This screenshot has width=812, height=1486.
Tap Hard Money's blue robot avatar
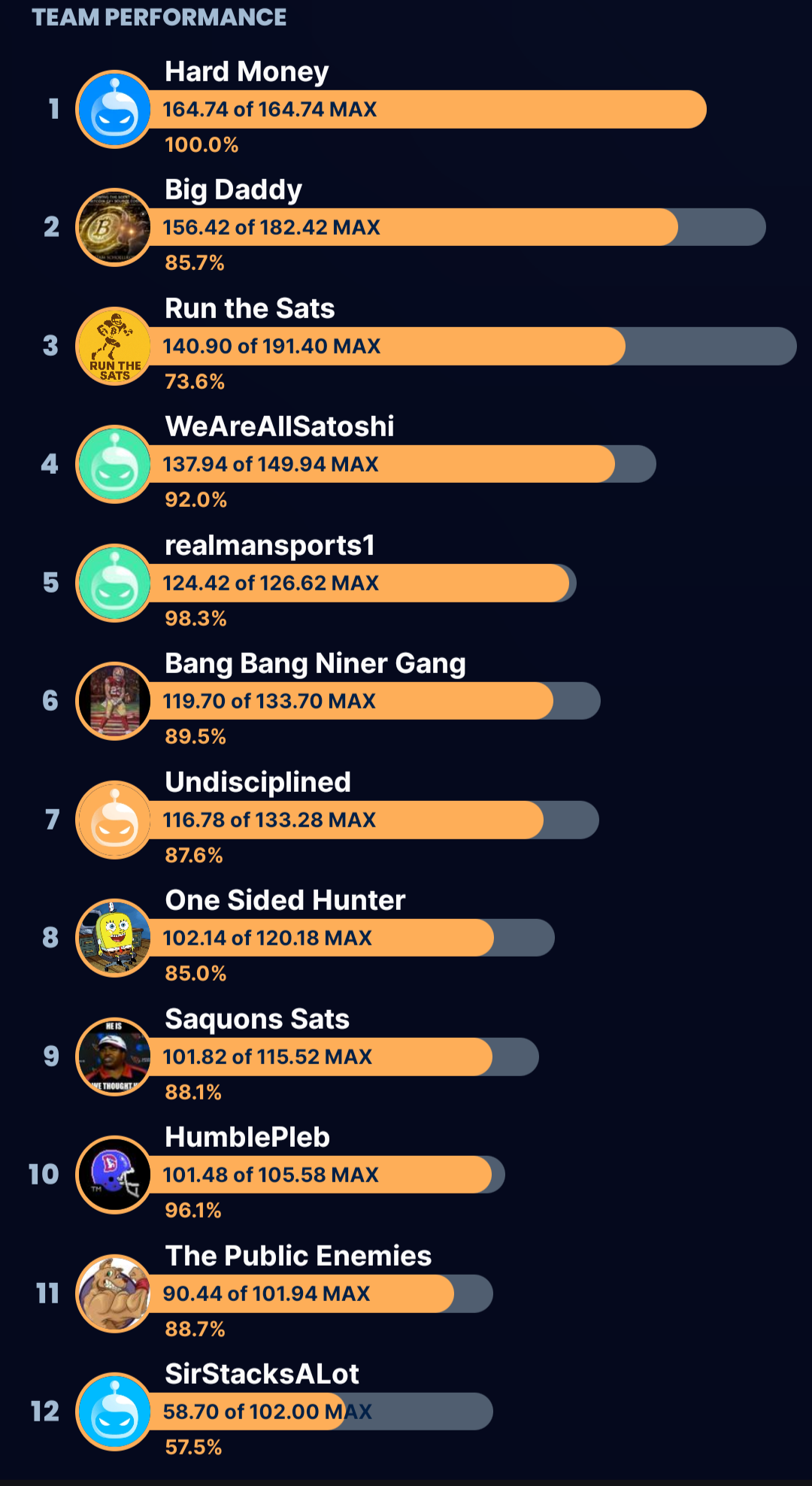114,110
